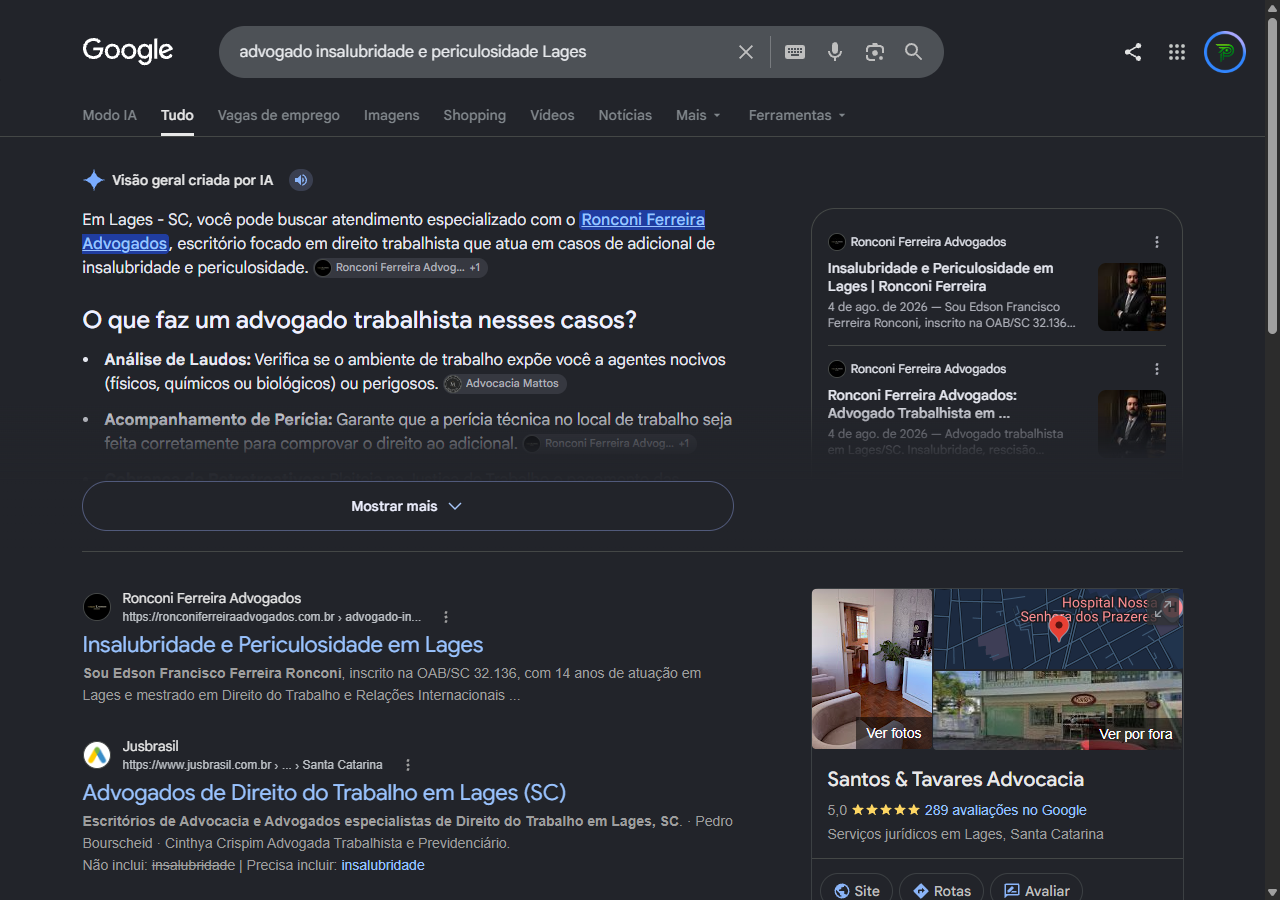This screenshot has height=900, width=1280.
Task: Open the Notícias tab
Action: coord(625,115)
